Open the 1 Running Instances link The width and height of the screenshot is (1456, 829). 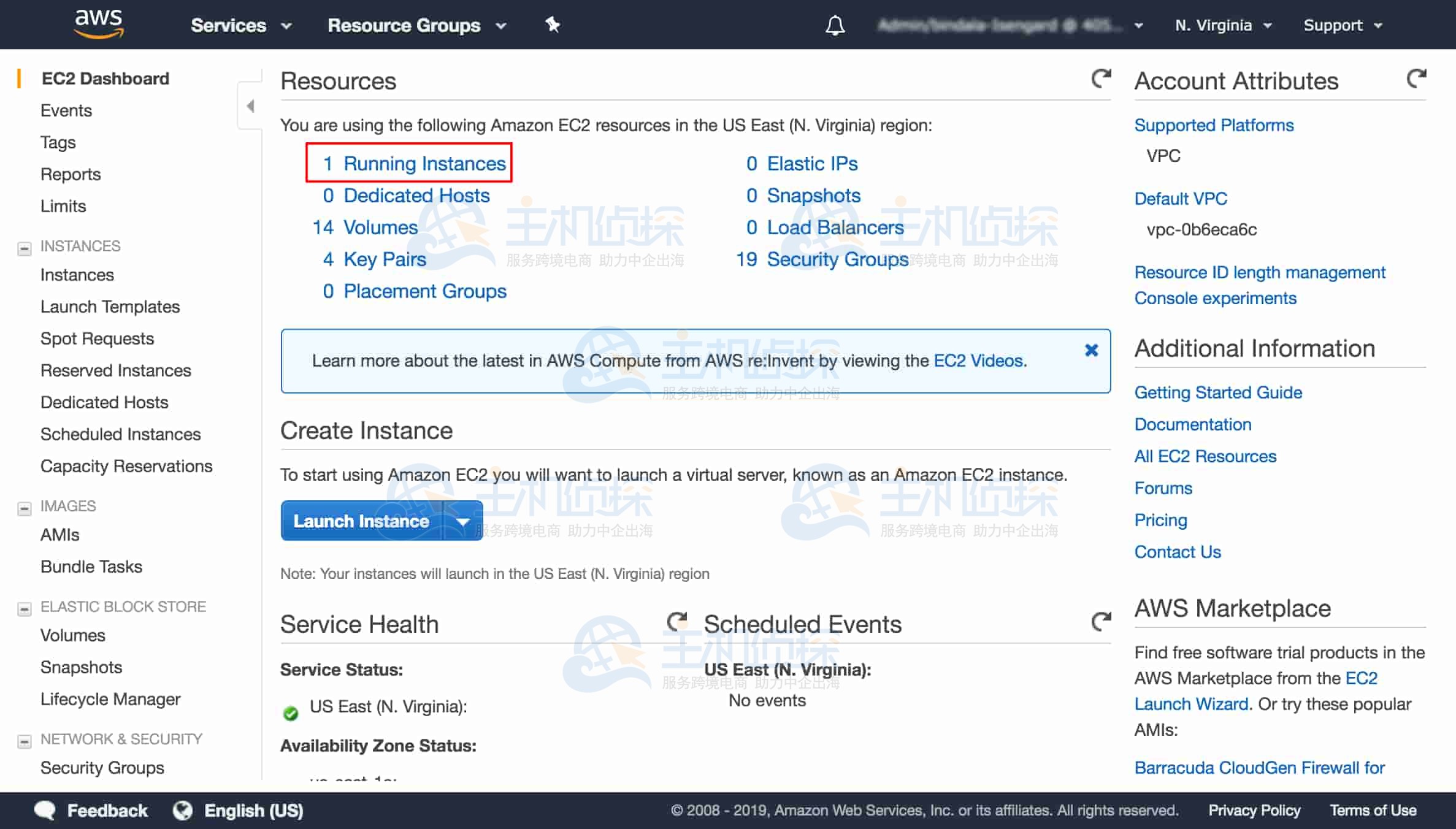click(415, 163)
